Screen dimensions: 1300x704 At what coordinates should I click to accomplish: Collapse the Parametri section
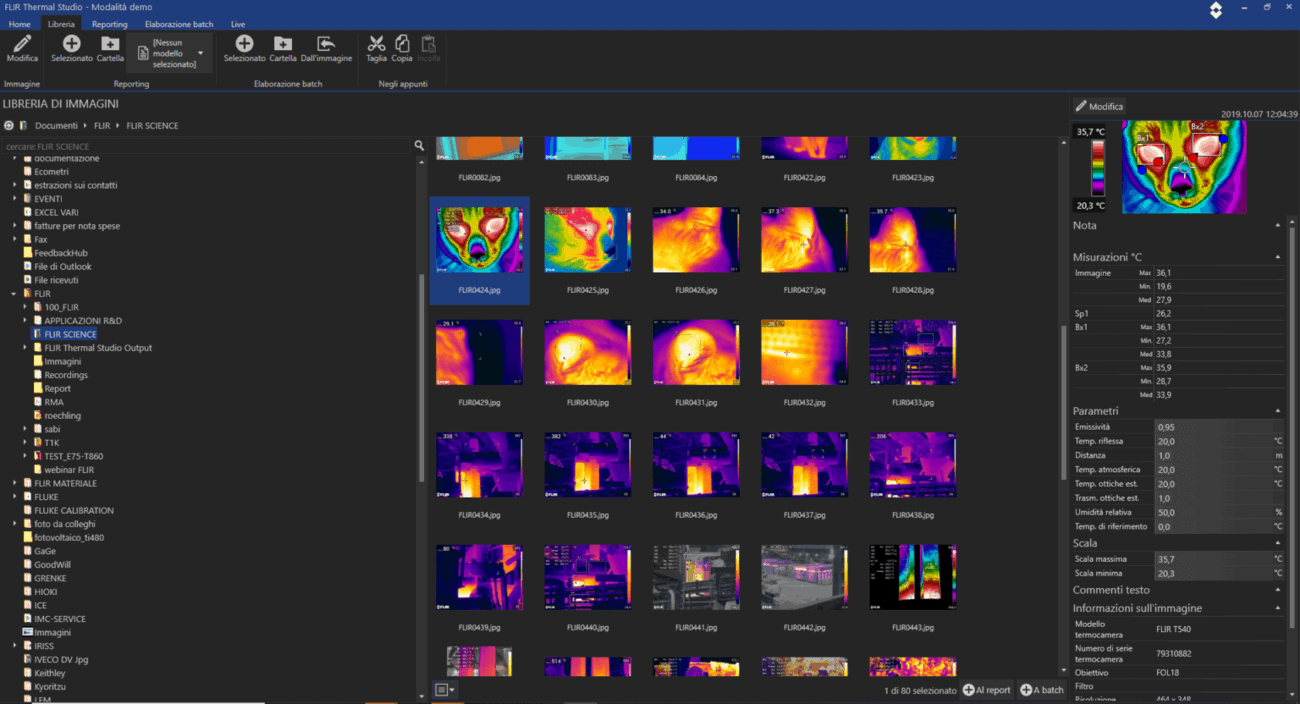pos(1278,411)
